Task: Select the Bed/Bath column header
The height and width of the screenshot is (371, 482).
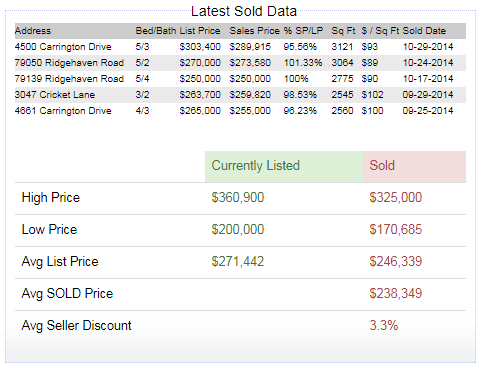Action: point(156,31)
